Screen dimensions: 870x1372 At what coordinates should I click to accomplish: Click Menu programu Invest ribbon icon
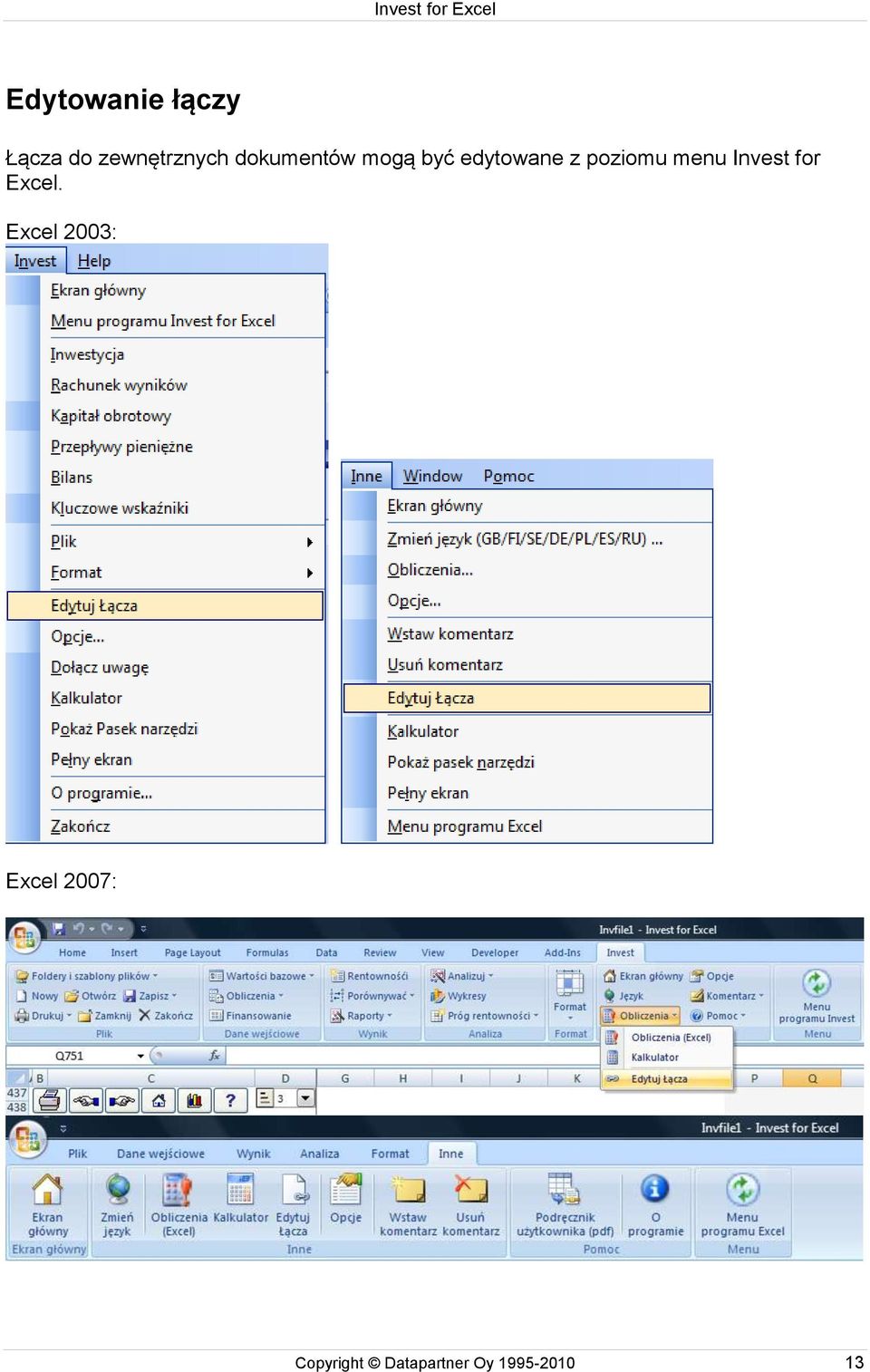(x=817, y=984)
